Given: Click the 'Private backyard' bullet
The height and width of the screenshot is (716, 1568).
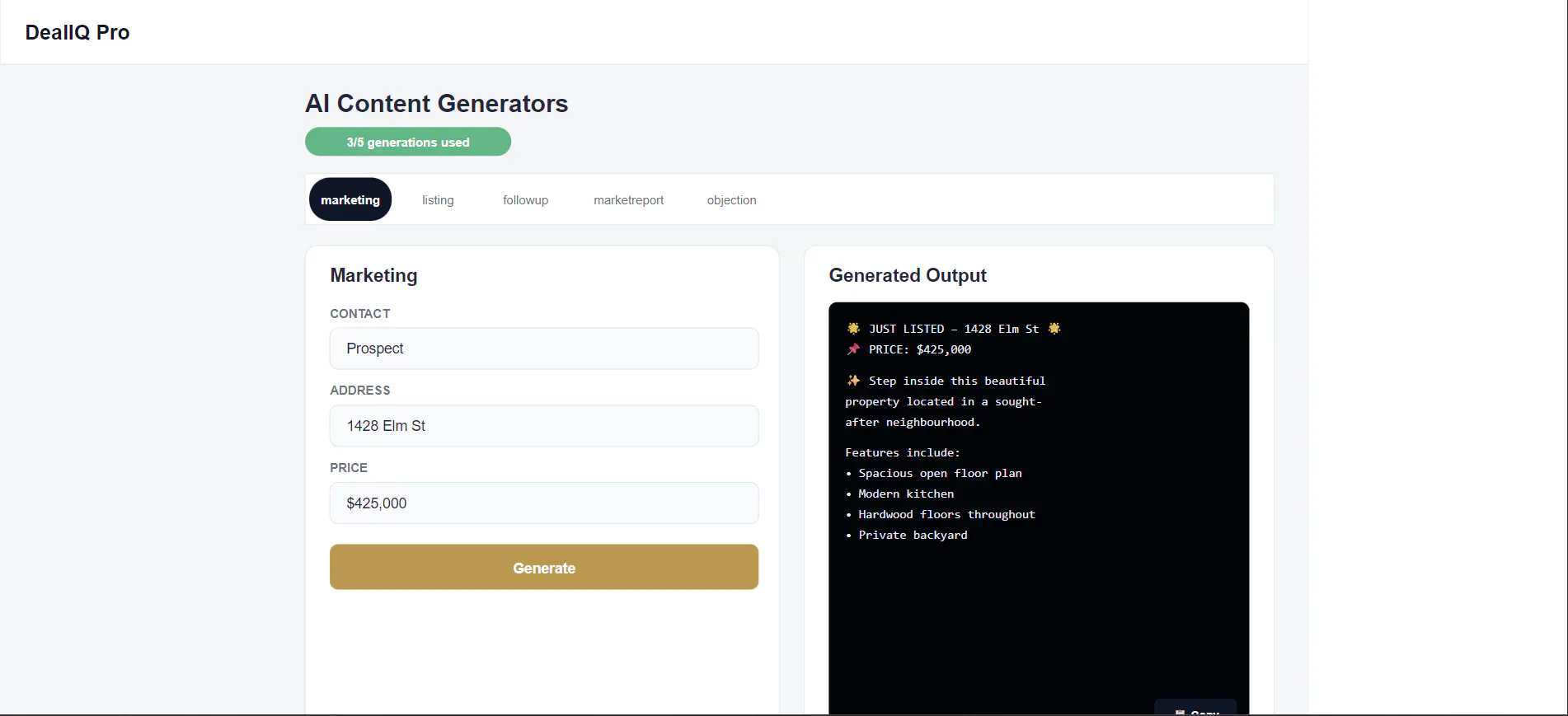Looking at the screenshot, I should (913, 535).
